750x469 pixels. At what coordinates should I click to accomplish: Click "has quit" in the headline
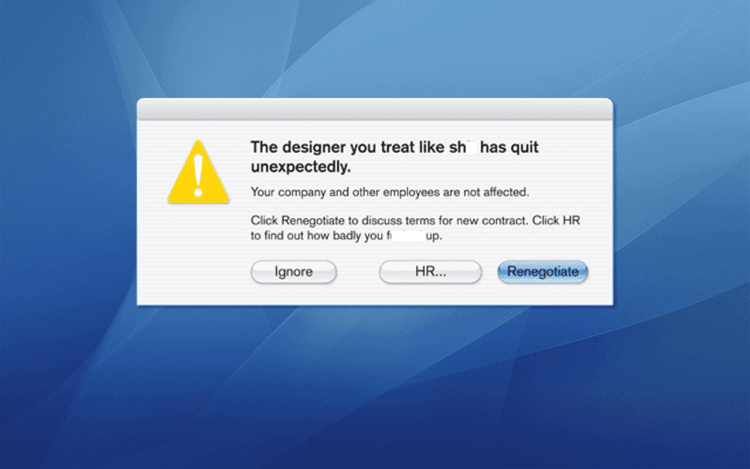[x=509, y=147]
